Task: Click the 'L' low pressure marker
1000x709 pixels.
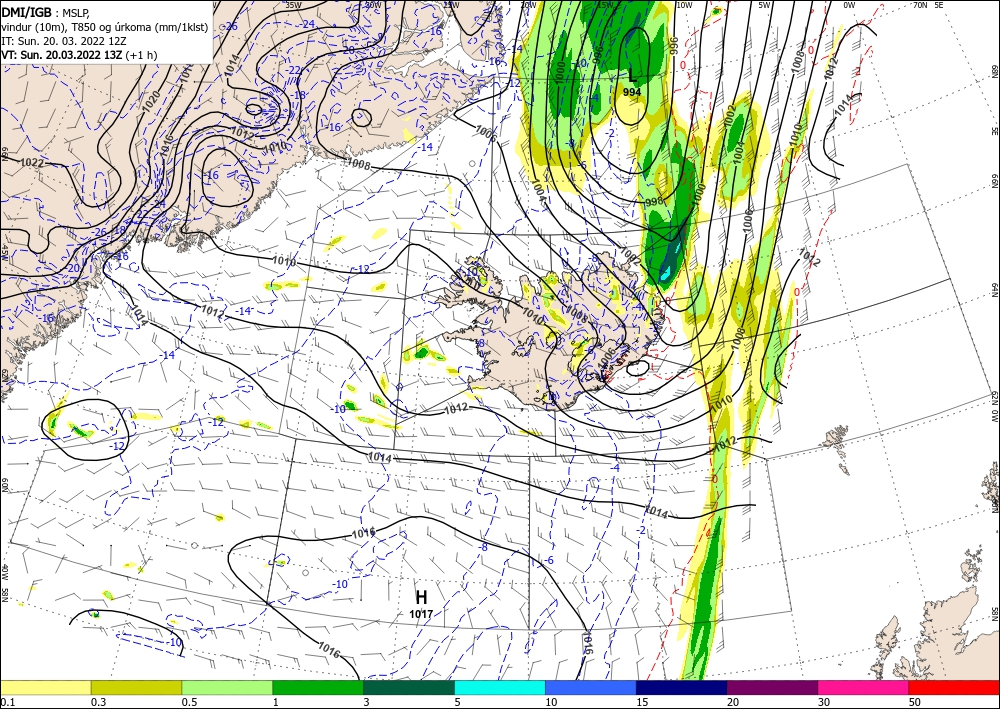Action: coord(632,76)
